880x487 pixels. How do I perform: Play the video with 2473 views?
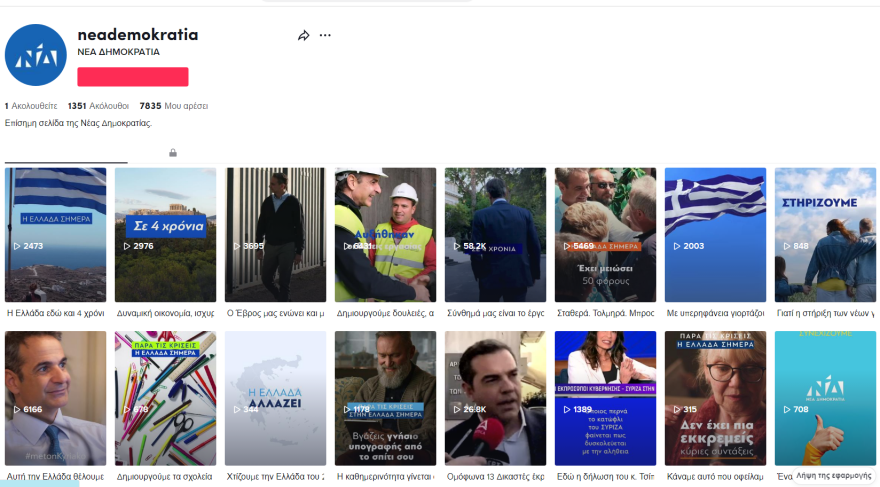pos(55,235)
